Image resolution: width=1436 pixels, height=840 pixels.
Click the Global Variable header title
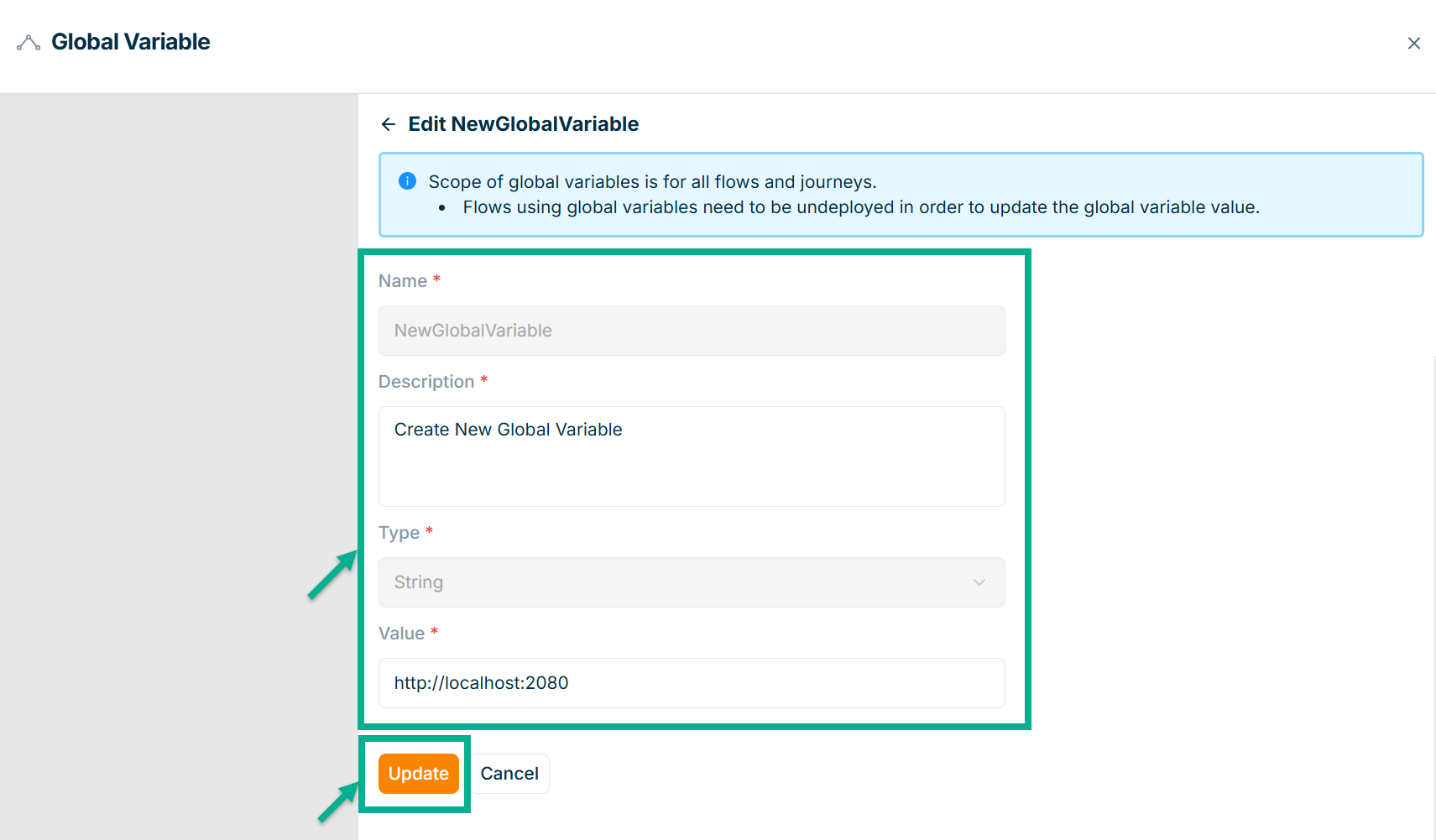tap(131, 42)
